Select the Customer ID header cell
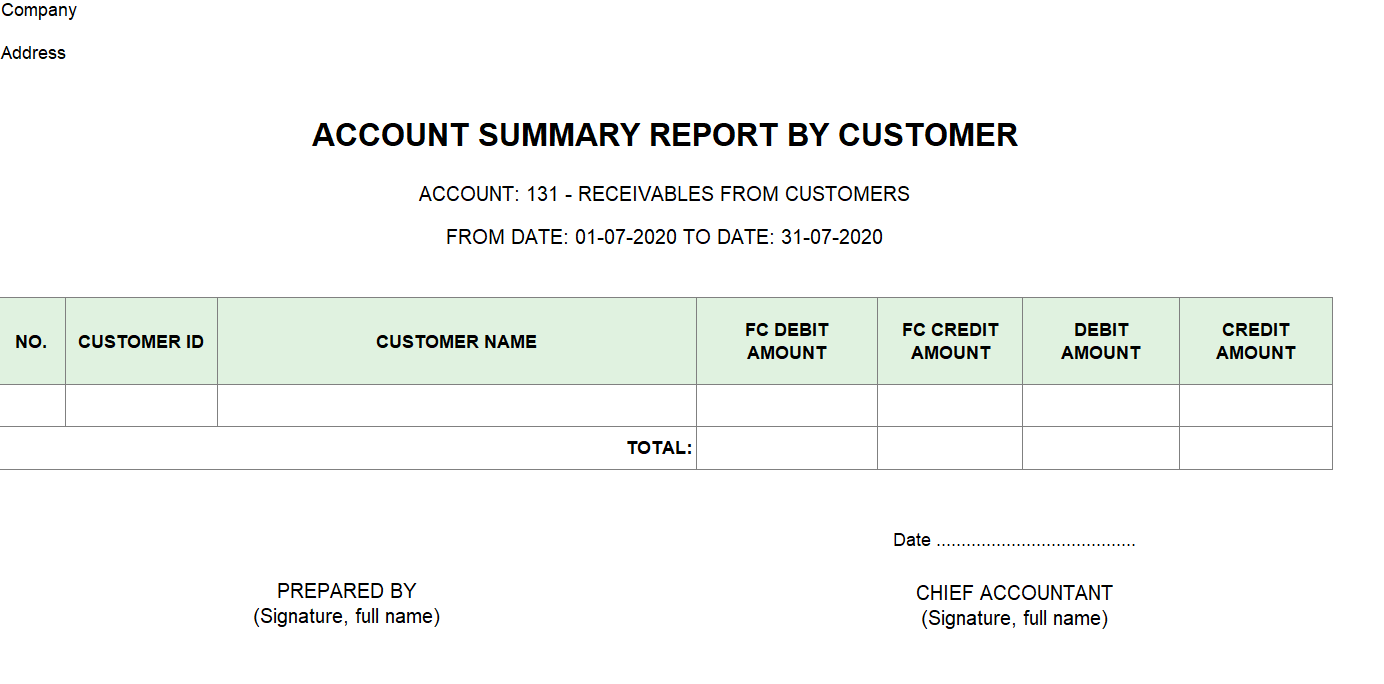The image size is (1384, 684). pos(141,341)
